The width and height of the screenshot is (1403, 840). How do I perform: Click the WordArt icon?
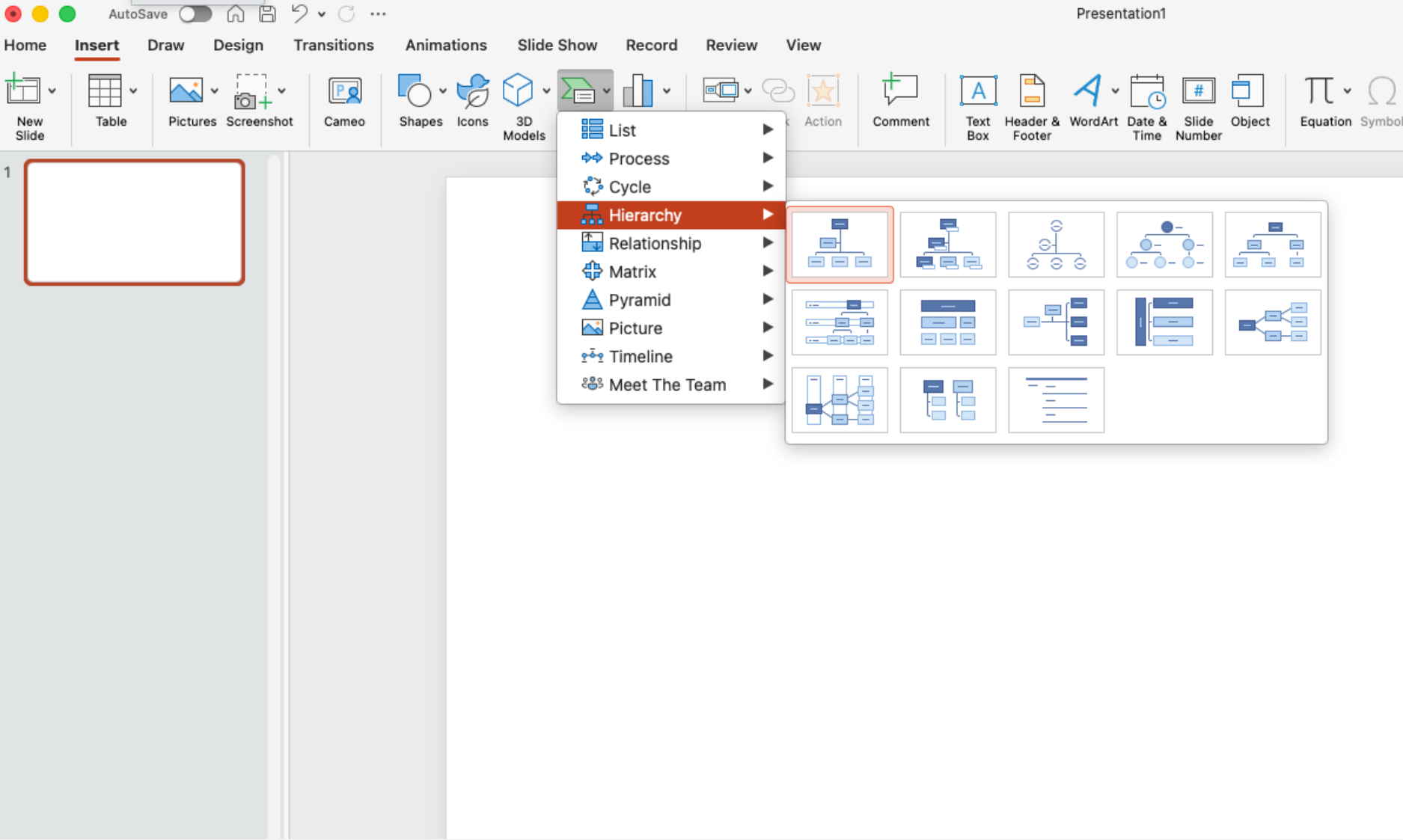1088,91
